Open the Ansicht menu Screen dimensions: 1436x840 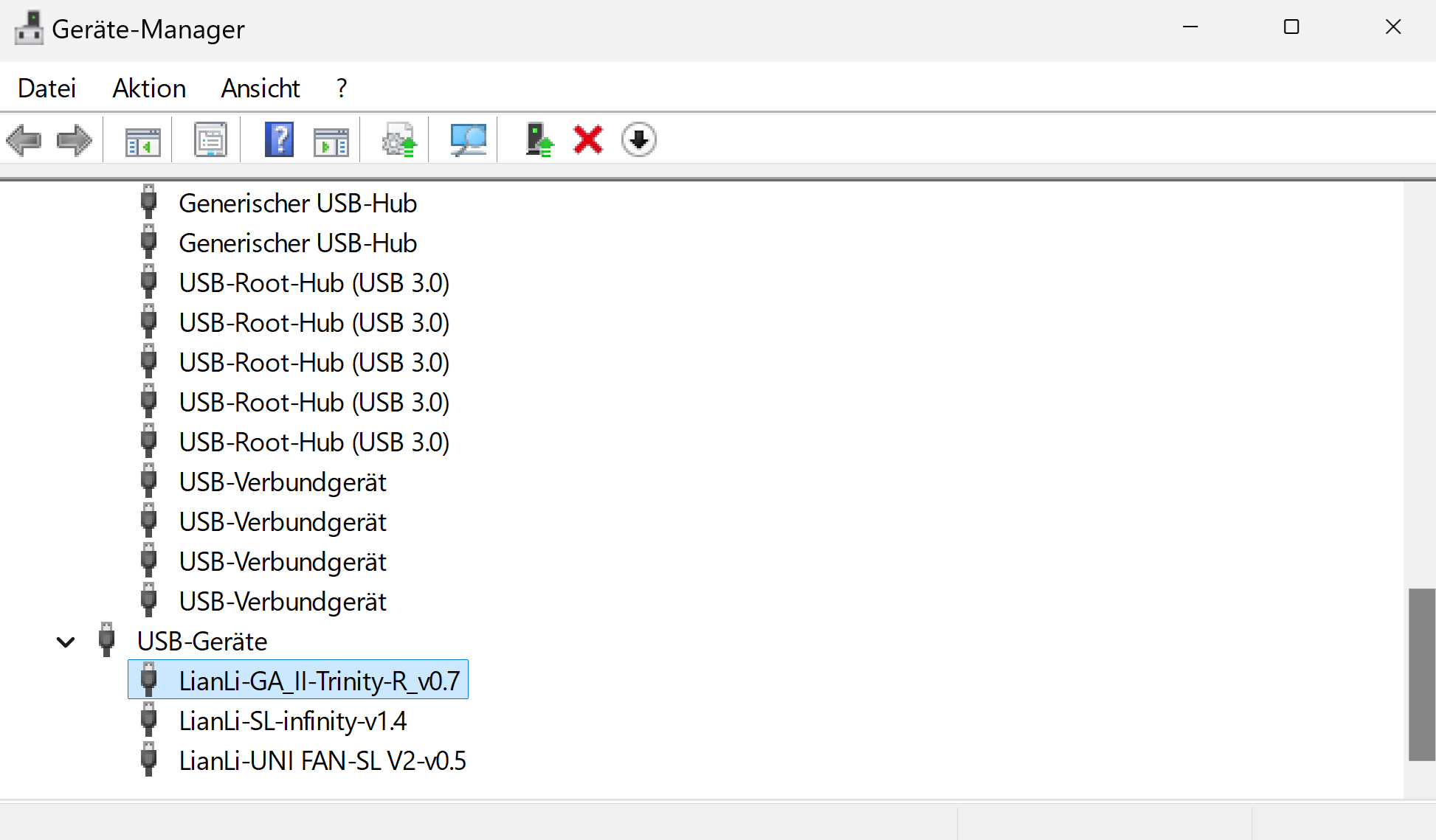tap(260, 88)
